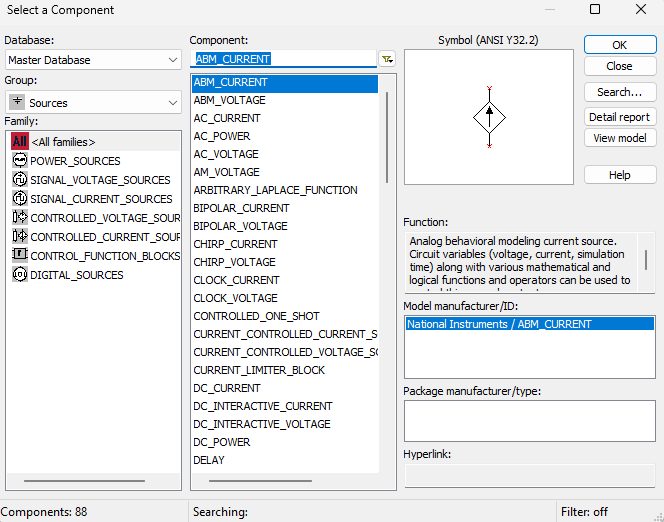Select DC_CURRENT component
The width and height of the screenshot is (664, 522).
click(285, 388)
